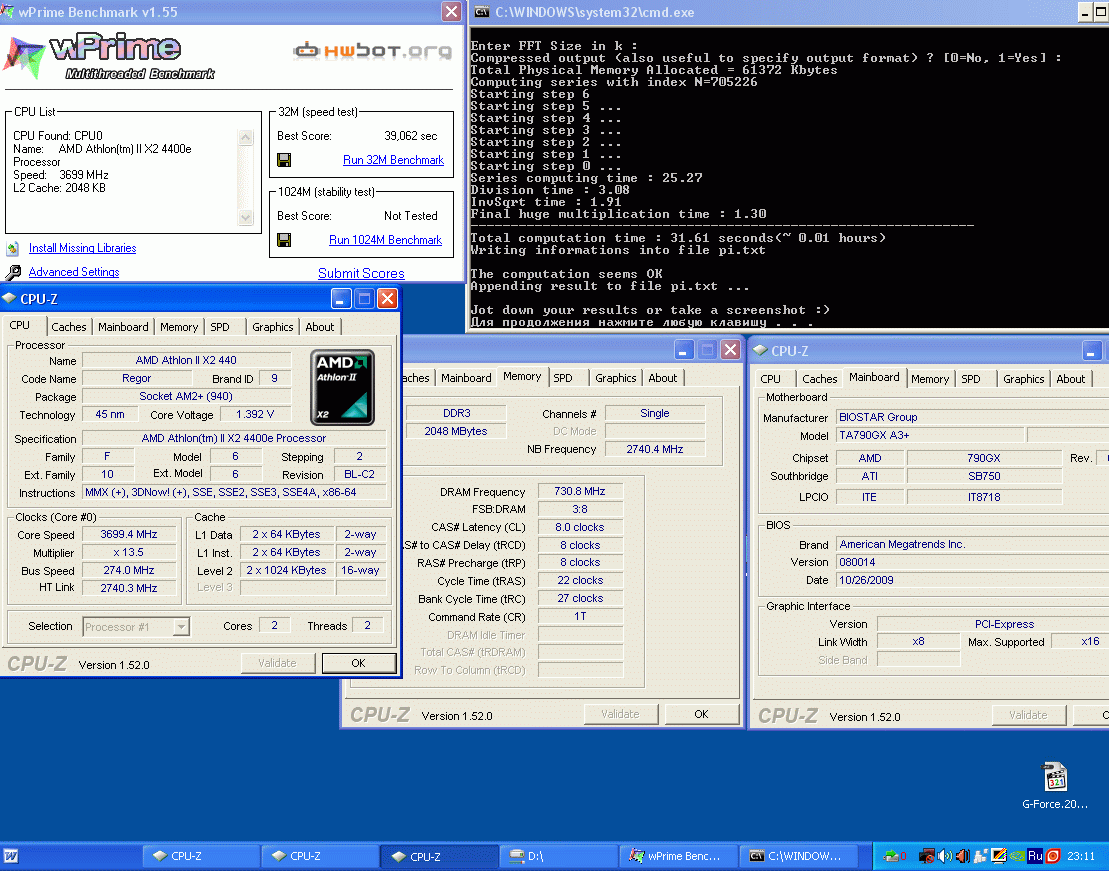Screen dimensions: 1109x871
Task: Click the Code Name value Regor
Action: click(137, 379)
